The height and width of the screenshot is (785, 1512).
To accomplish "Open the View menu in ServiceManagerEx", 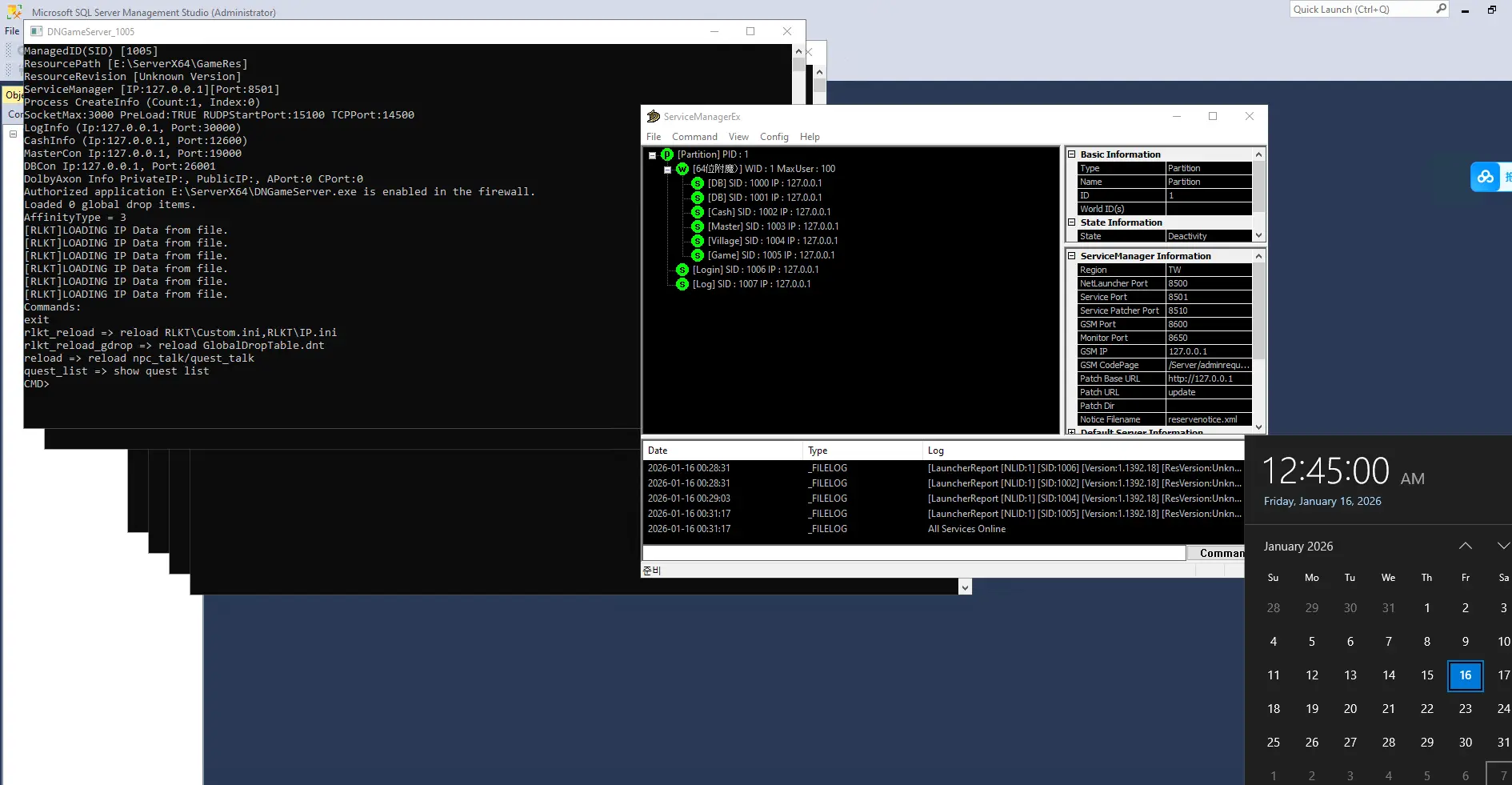I will point(738,137).
